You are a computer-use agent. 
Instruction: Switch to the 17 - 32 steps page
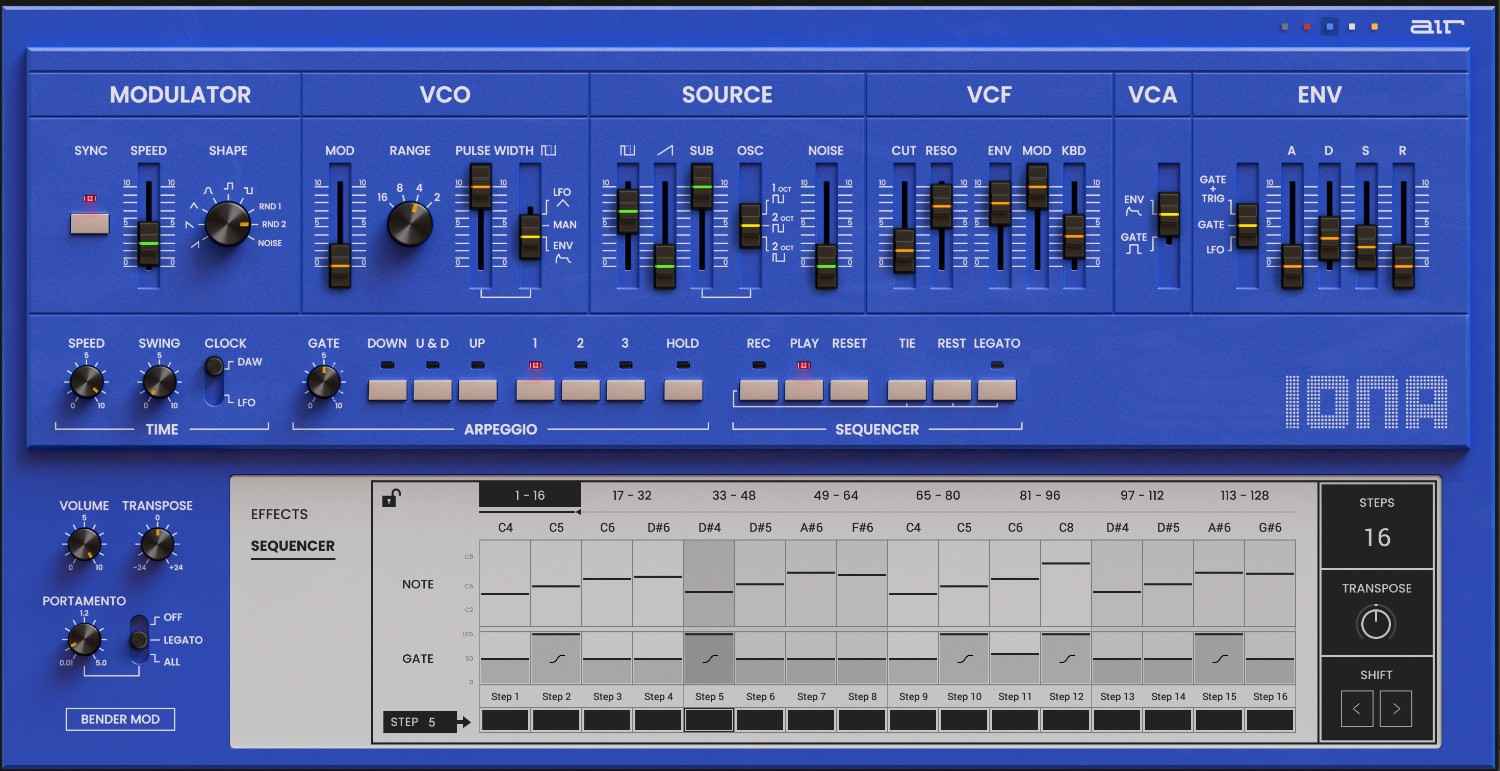tap(631, 494)
